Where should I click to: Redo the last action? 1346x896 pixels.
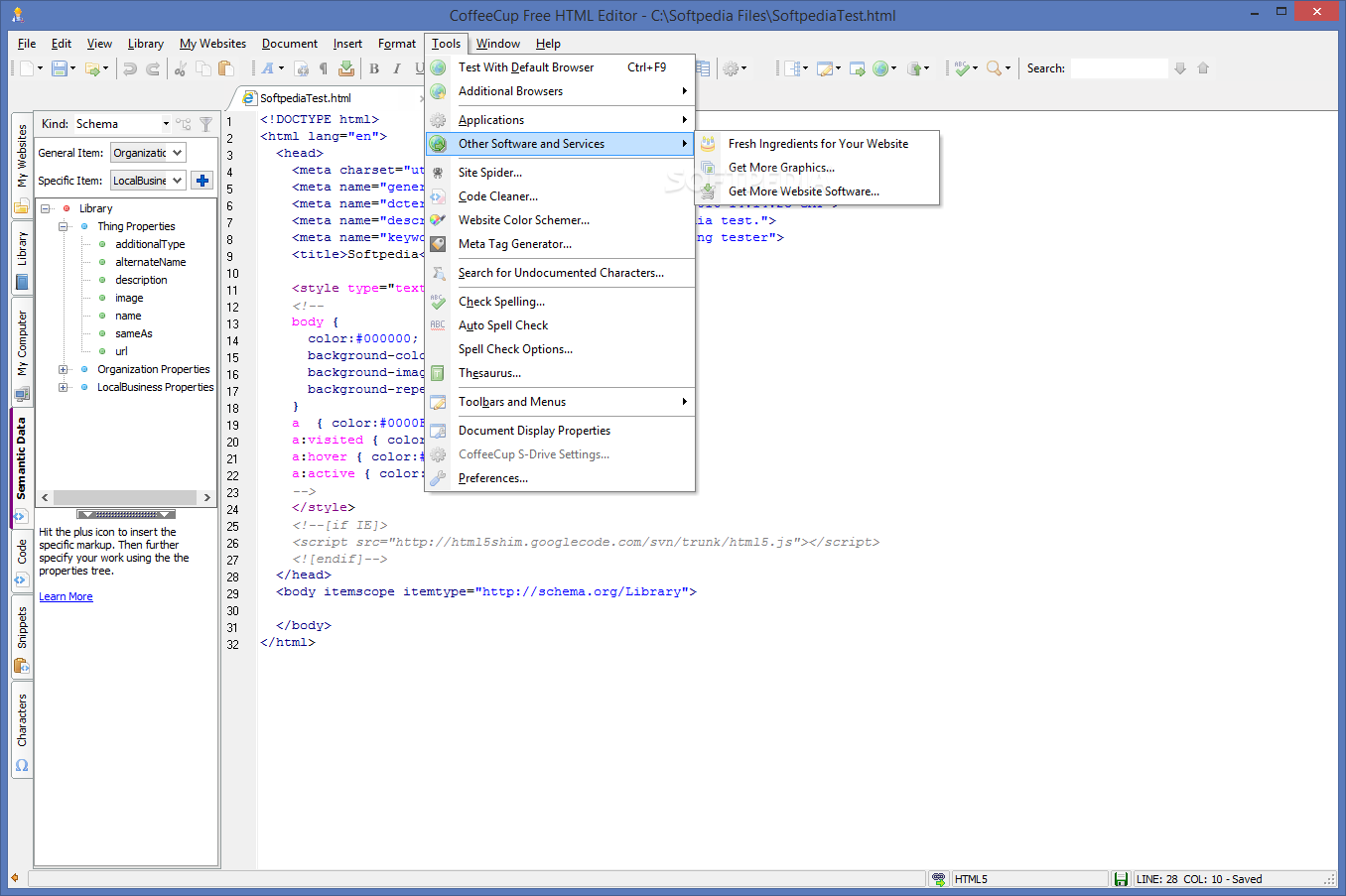(x=153, y=68)
